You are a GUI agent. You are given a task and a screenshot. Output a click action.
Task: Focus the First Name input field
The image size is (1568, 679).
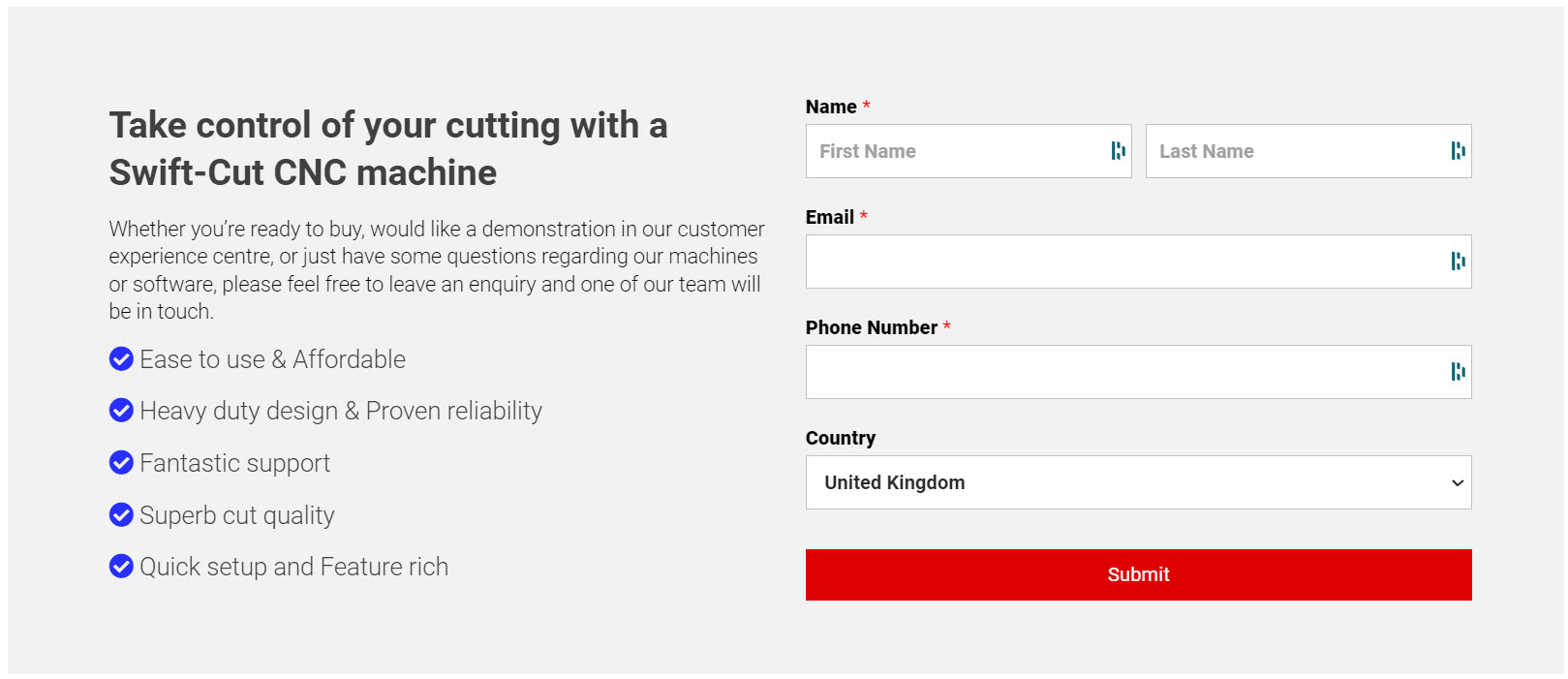954,151
